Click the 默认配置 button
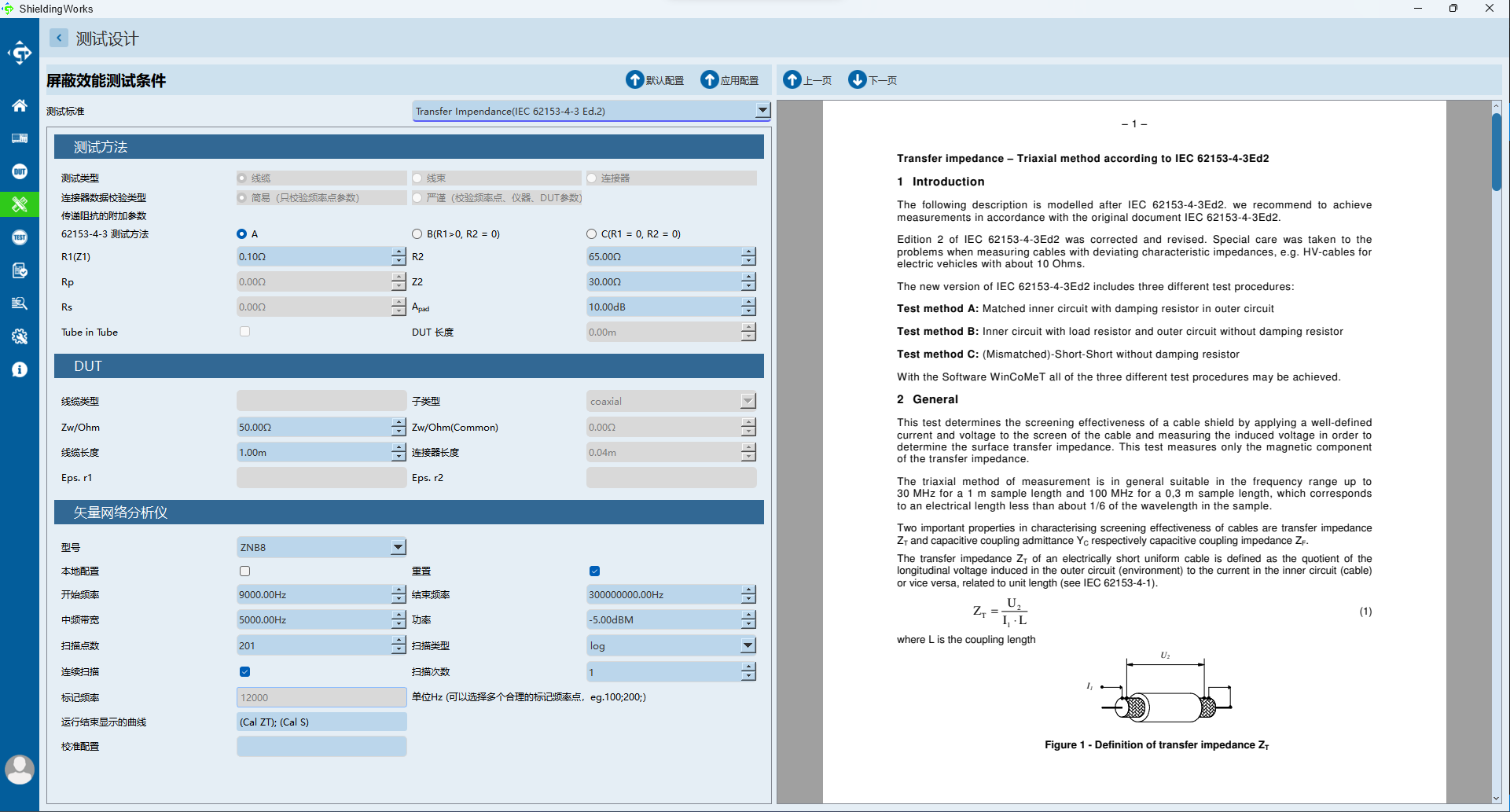Screen dimensions: 1510x812 655,80
